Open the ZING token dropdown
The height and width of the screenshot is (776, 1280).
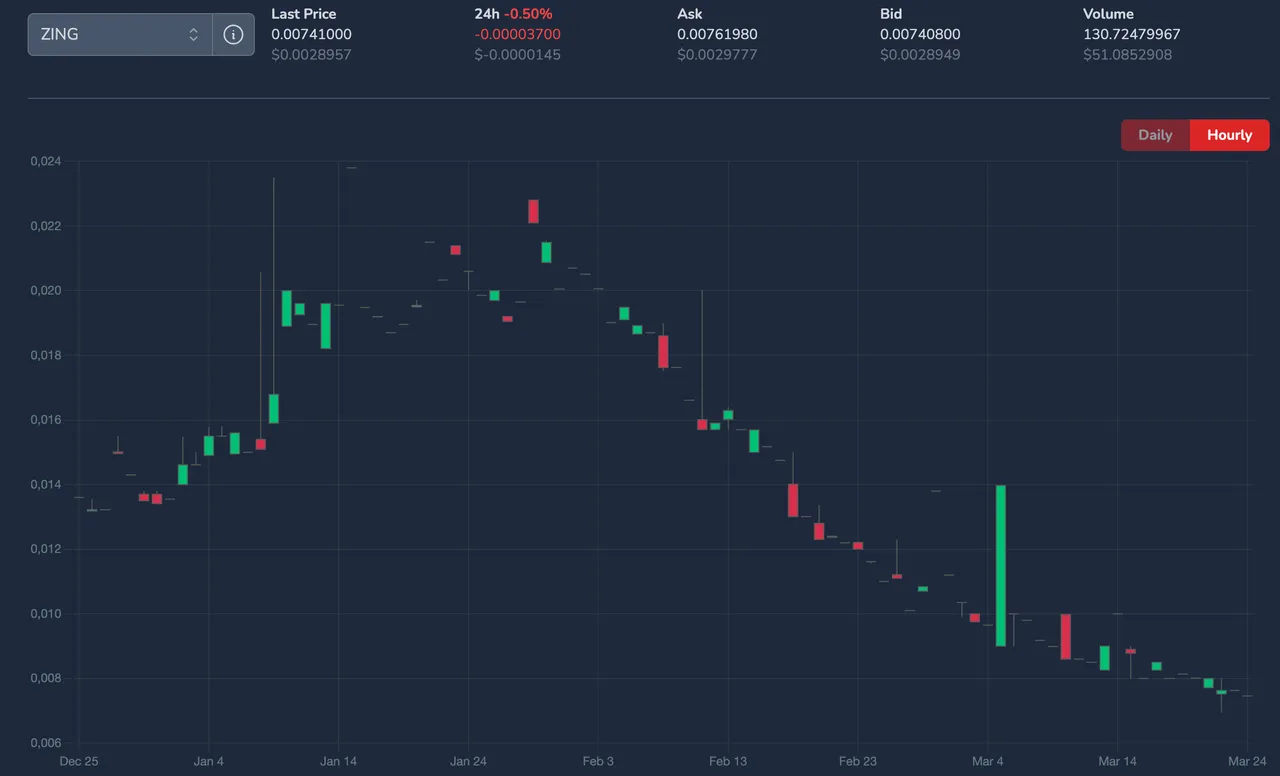coord(120,34)
